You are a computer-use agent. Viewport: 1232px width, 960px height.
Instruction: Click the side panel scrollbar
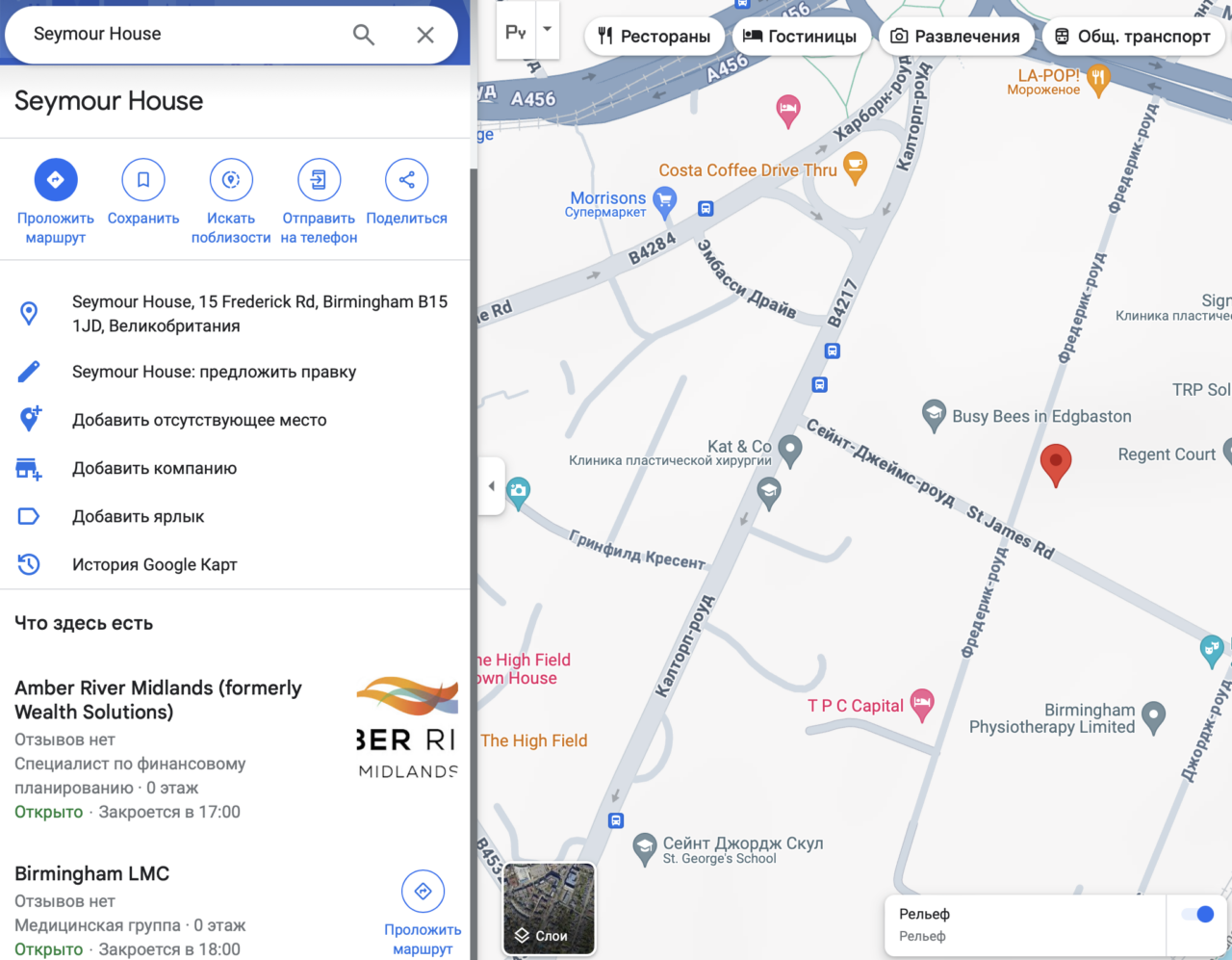coord(474,563)
